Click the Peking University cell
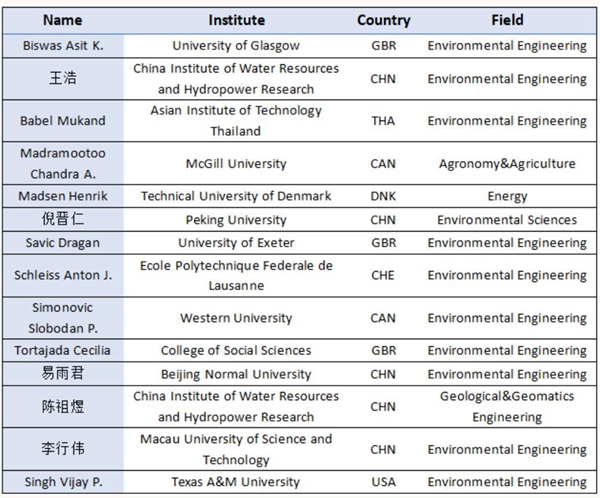Screen dimensions: 600x498 (x=236, y=219)
